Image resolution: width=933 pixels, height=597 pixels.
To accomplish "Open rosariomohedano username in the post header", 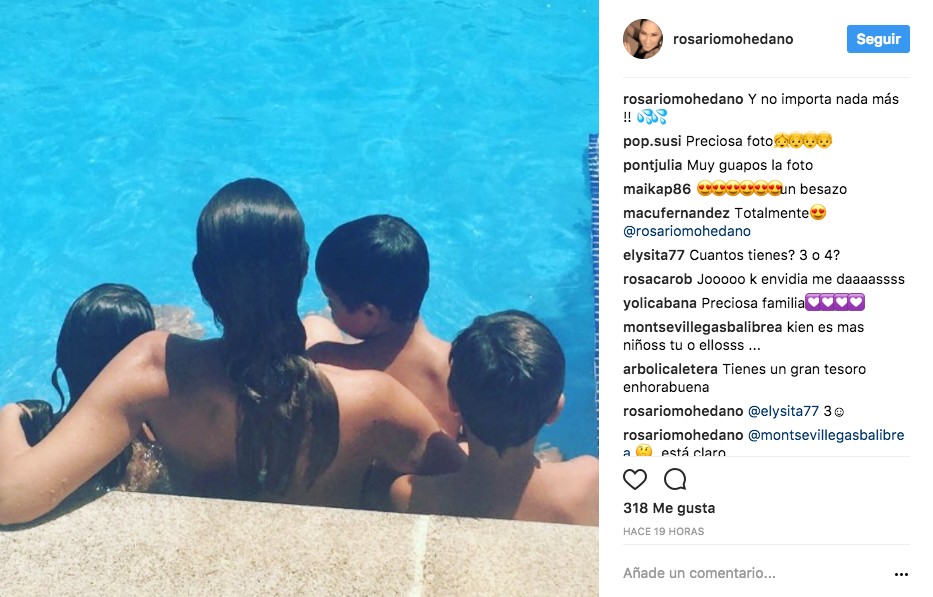I will point(732,39).
